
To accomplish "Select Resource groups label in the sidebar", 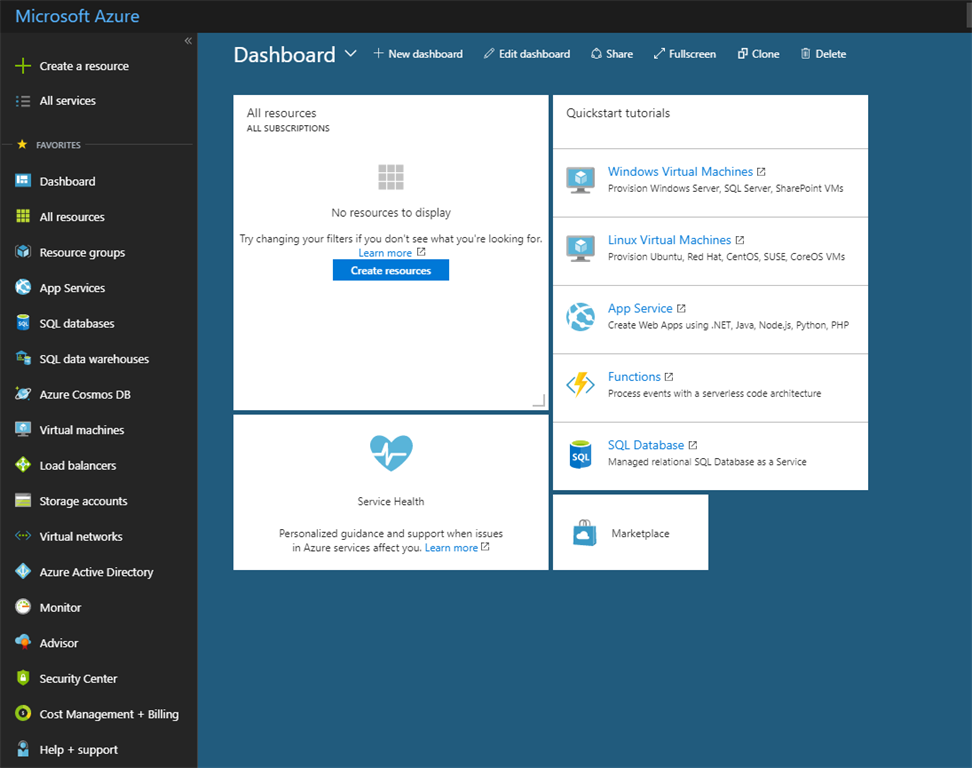I will (x=82, y=253).
